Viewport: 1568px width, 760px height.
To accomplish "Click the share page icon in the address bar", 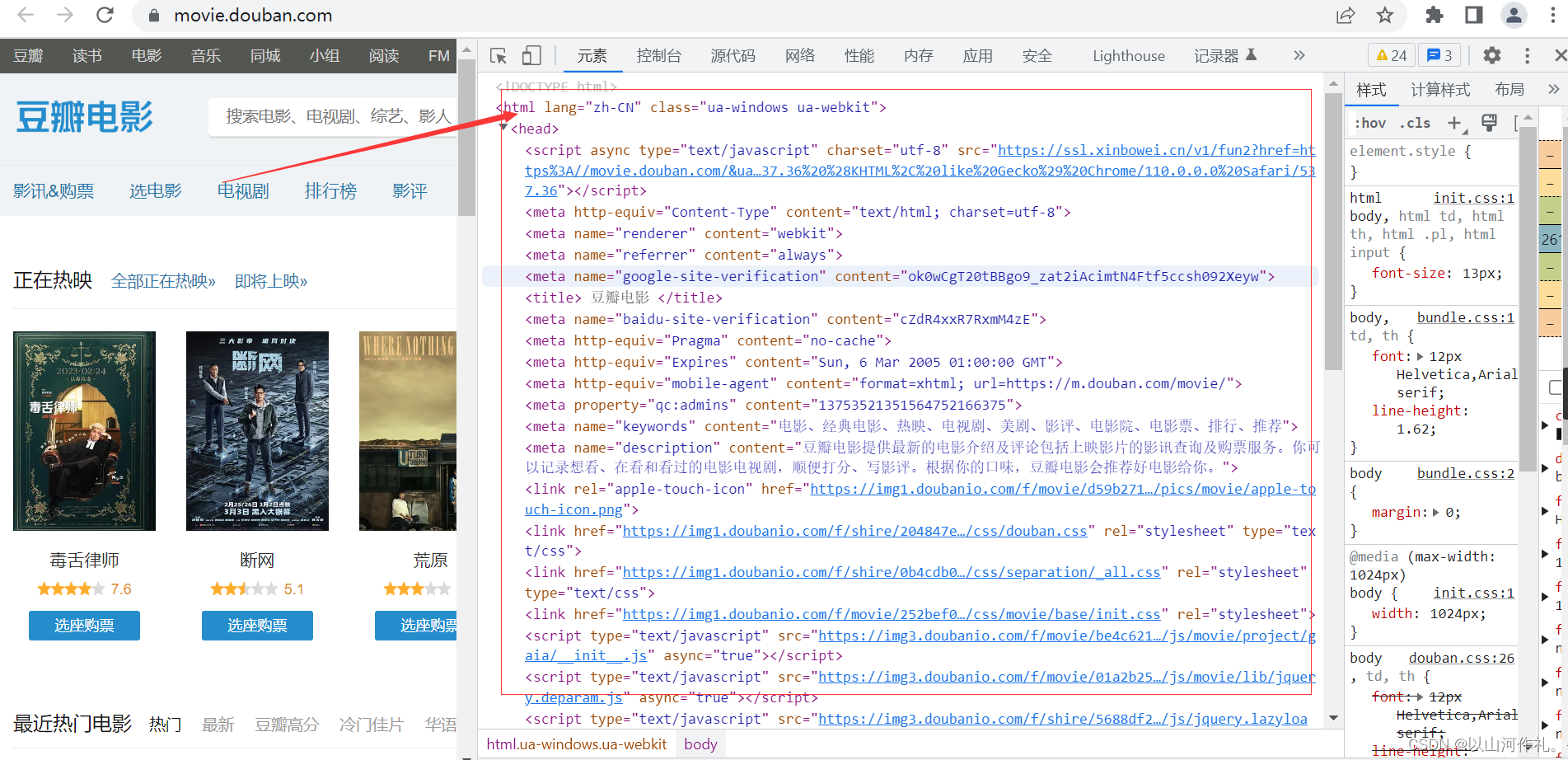I will [1346, 15].
